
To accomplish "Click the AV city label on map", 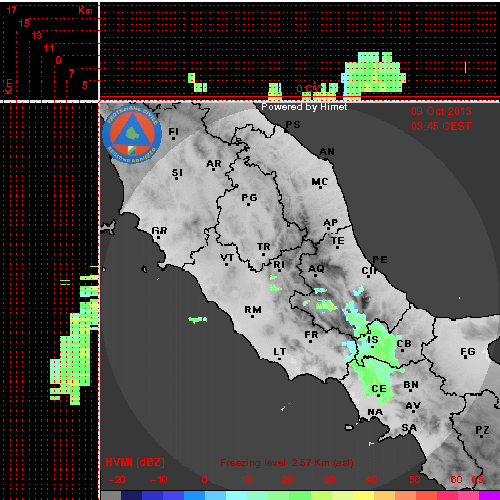I will (x=413, y=406).
